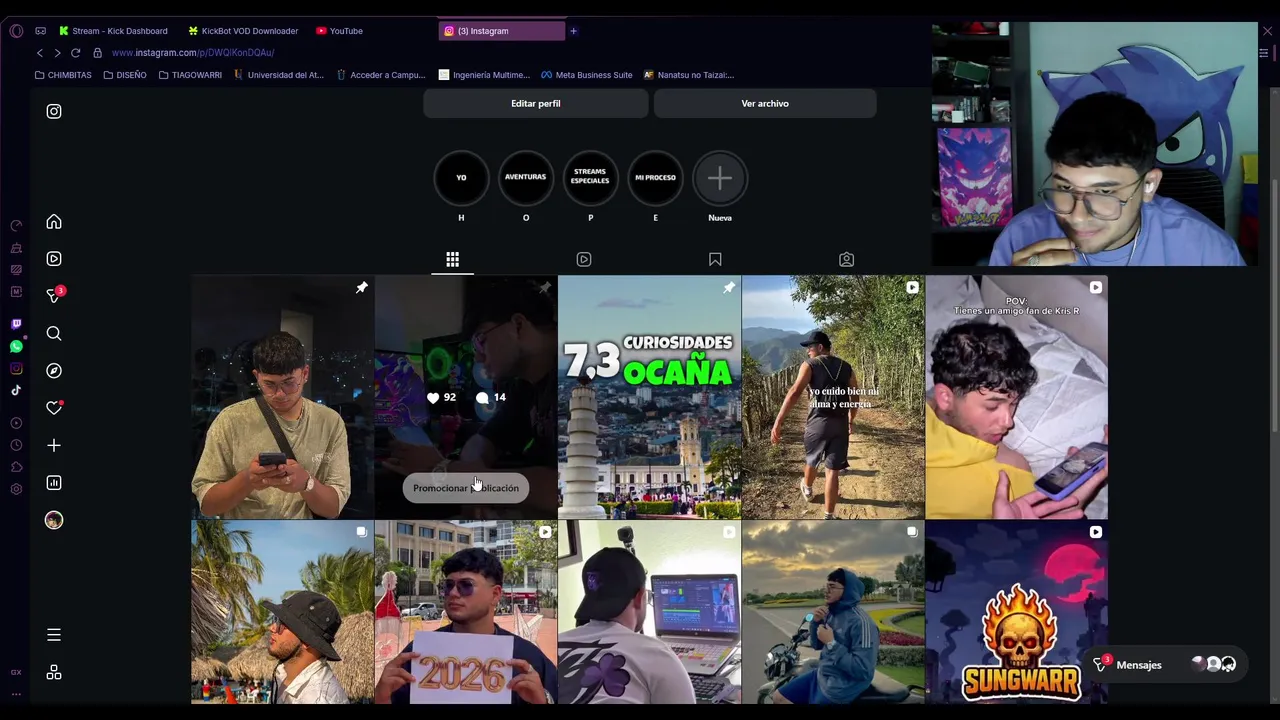
Task: Open the 7.3 Curiosidades Ocaña post
Action: (x=649, y=397)
